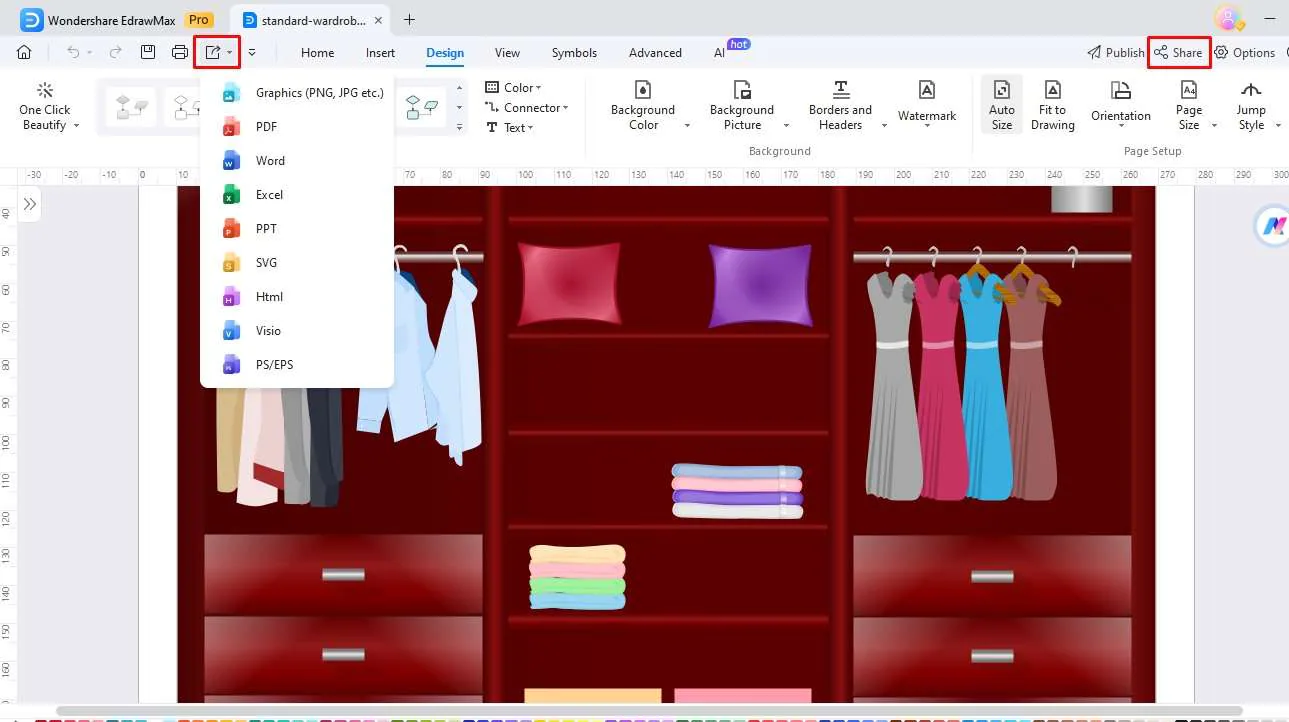The width and height of the screenshot is (1289, 722).
Task: Select the red pillow shape
Action: pyautogui.click(x=569, y=284)
